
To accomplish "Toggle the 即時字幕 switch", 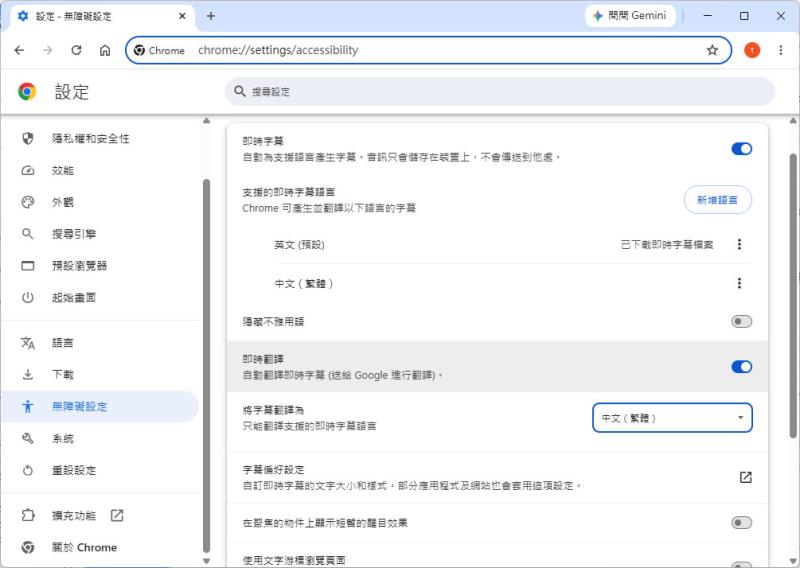I will 741,149.
